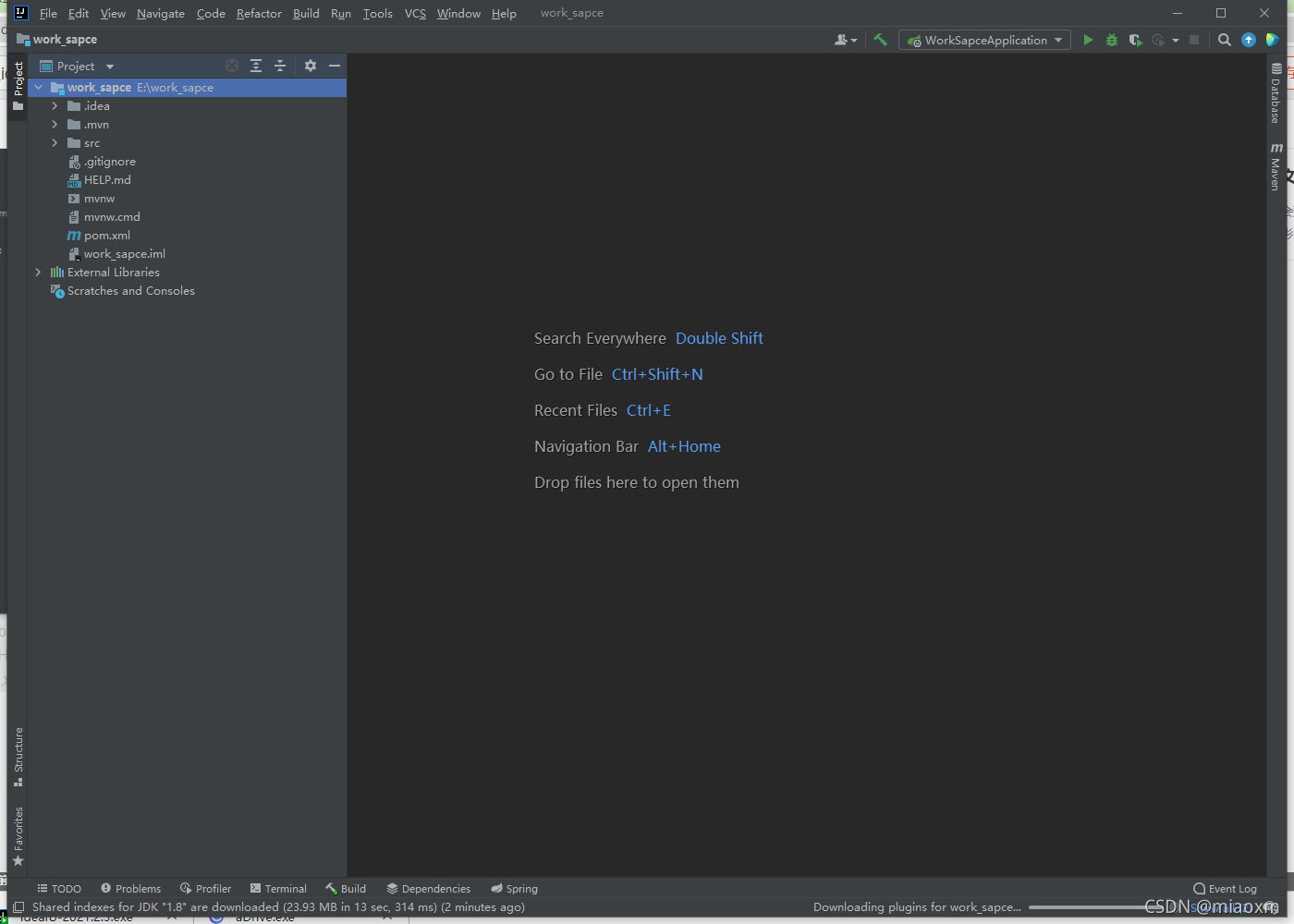Screen dimensions: 1294x924
Task: Open the Refactor menu
Action: point(259,13)
